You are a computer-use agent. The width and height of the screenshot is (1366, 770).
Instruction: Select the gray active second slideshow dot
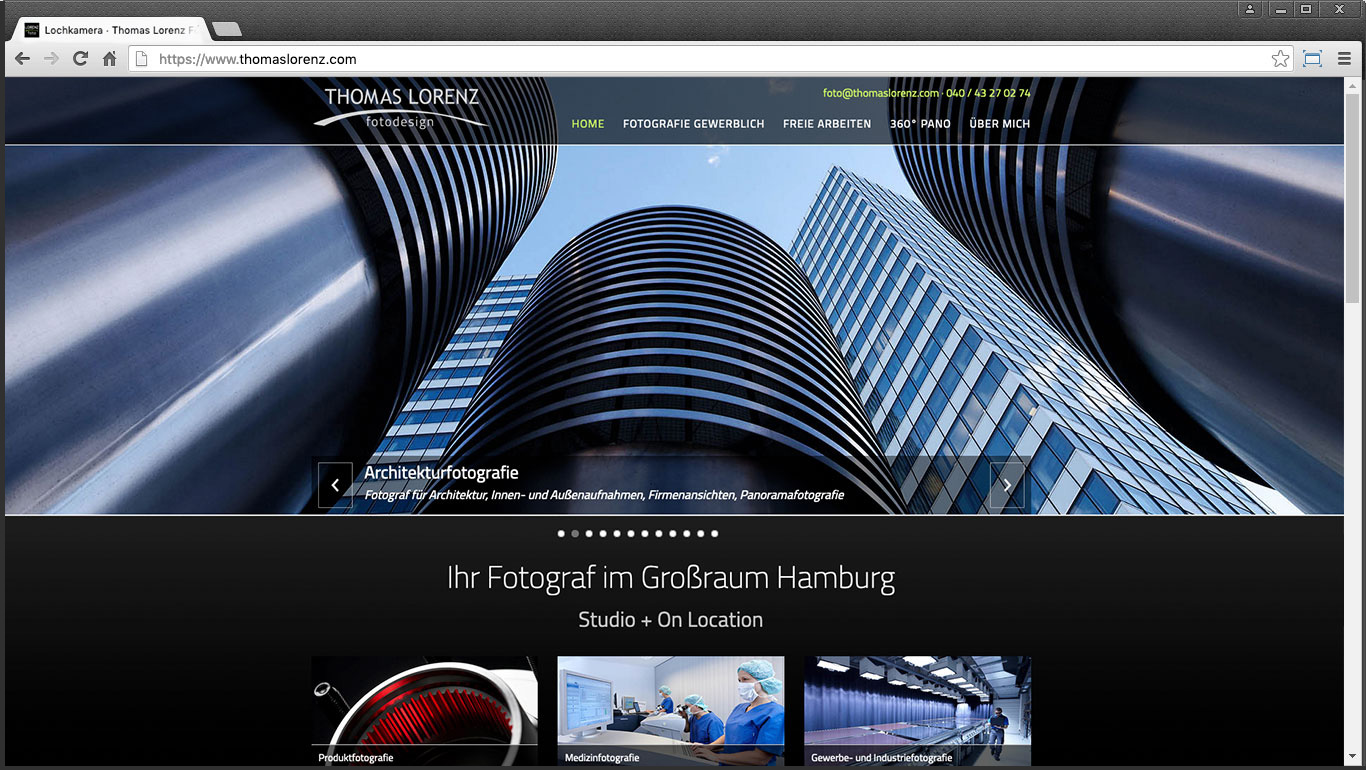click(575, 534)
